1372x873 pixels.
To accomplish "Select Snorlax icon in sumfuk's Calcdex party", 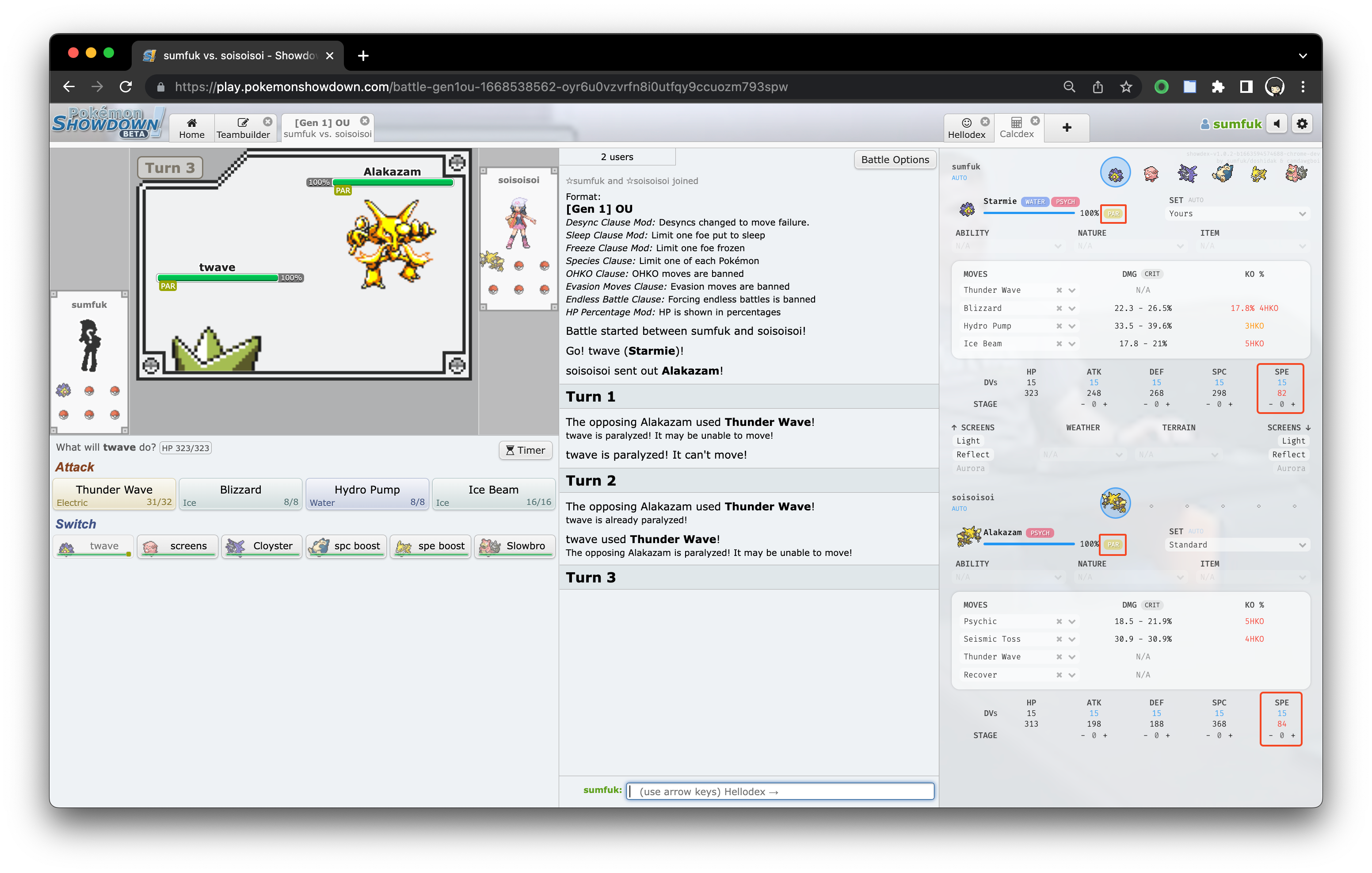I will (x=1223, y=173).
